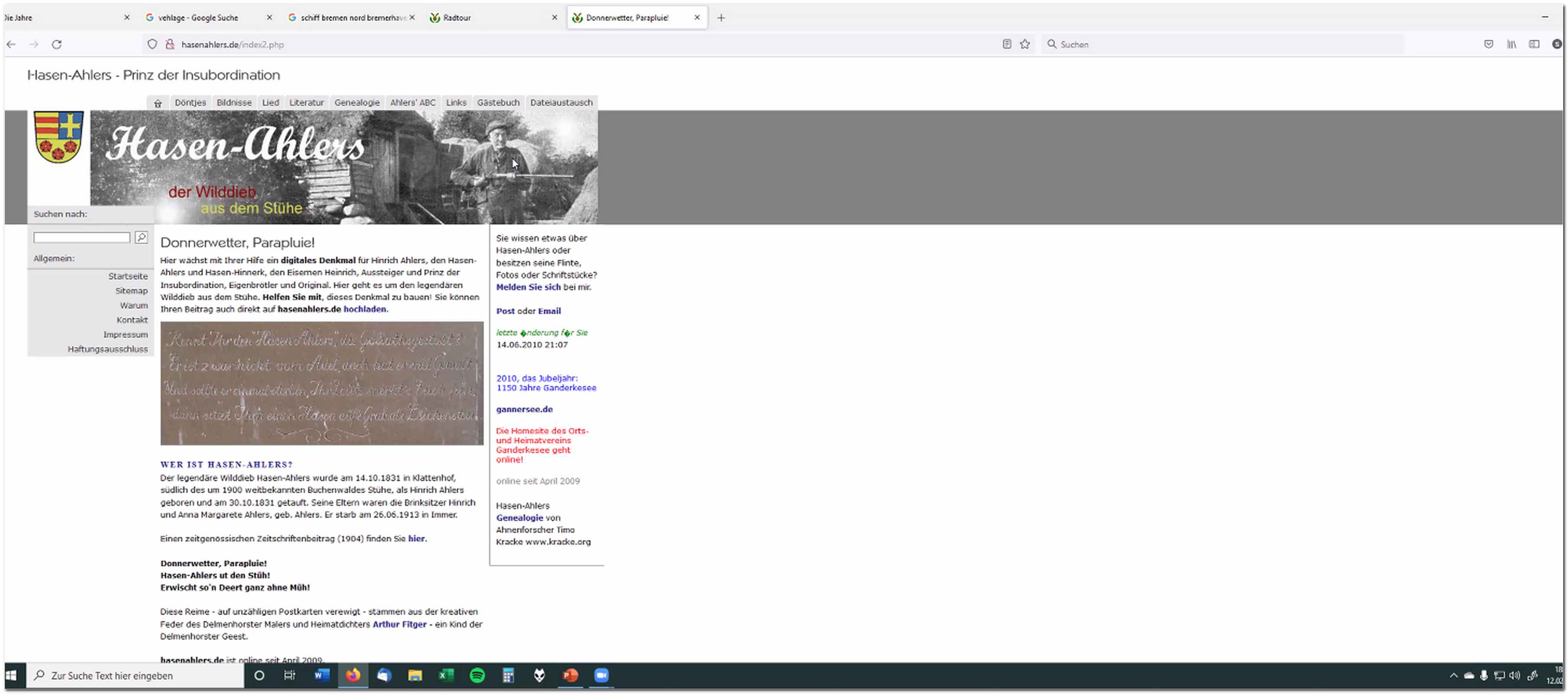Open the Genealogie navigation menu item
The width and height of the screenshot is (1568, 694).
click(x=357, y=103)
